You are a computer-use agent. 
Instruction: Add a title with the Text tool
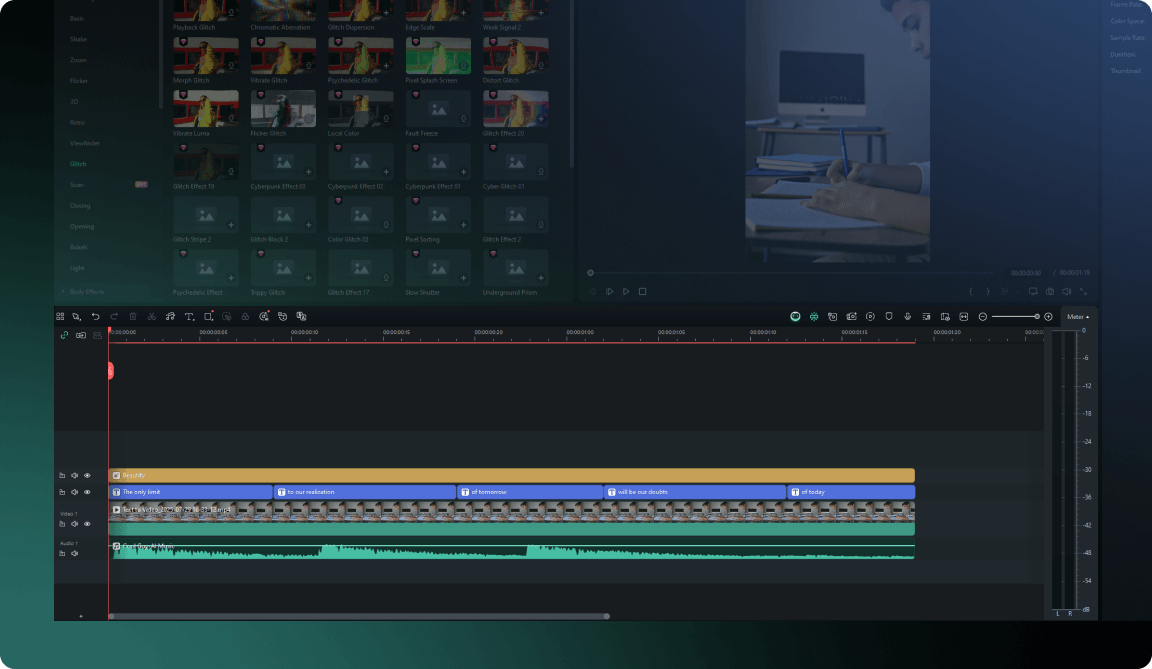pos(190,317)
